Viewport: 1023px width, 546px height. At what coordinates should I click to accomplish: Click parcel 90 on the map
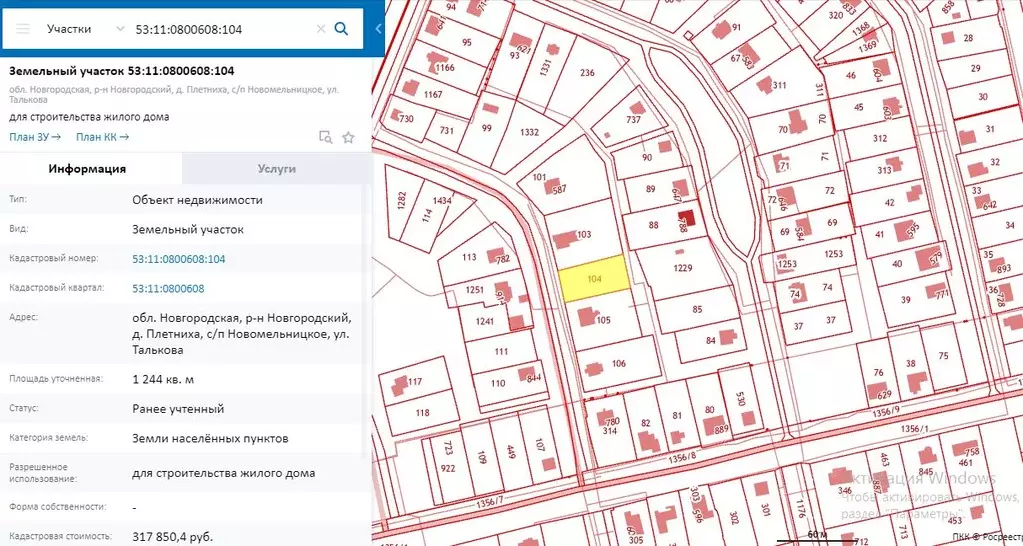[x=647, y=157]
